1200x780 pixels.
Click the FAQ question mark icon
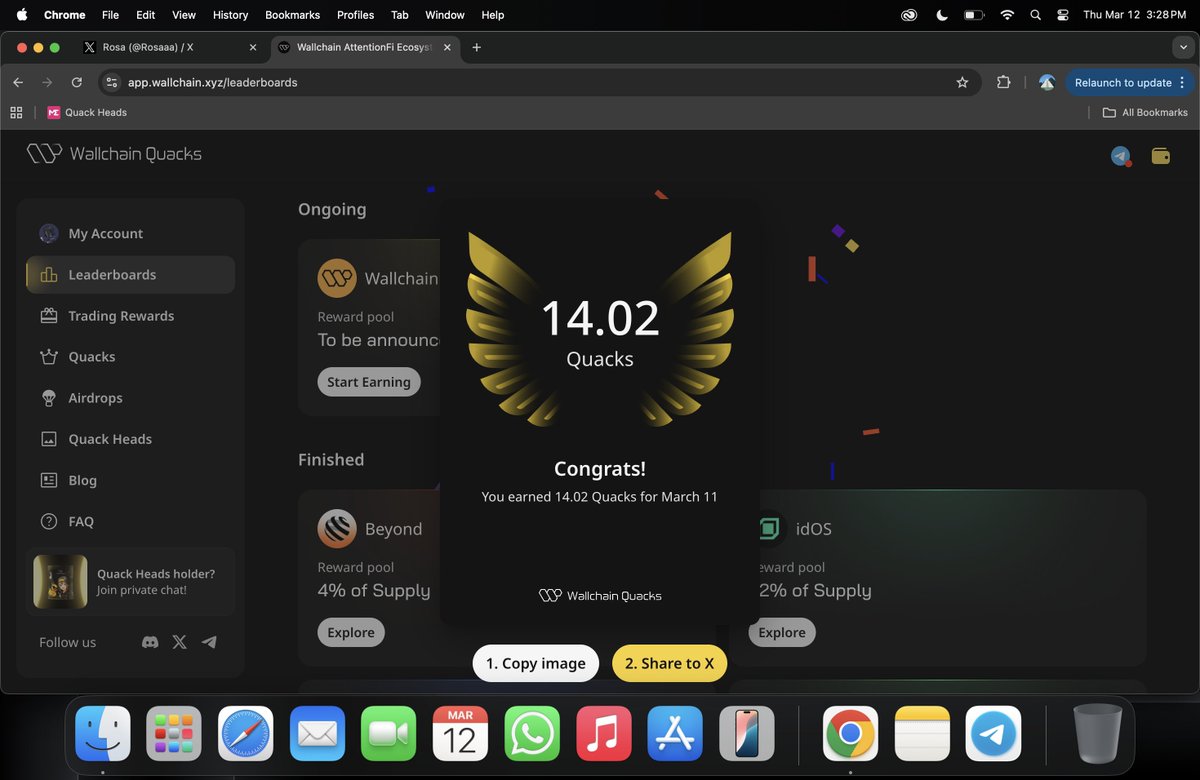point(48,521)
